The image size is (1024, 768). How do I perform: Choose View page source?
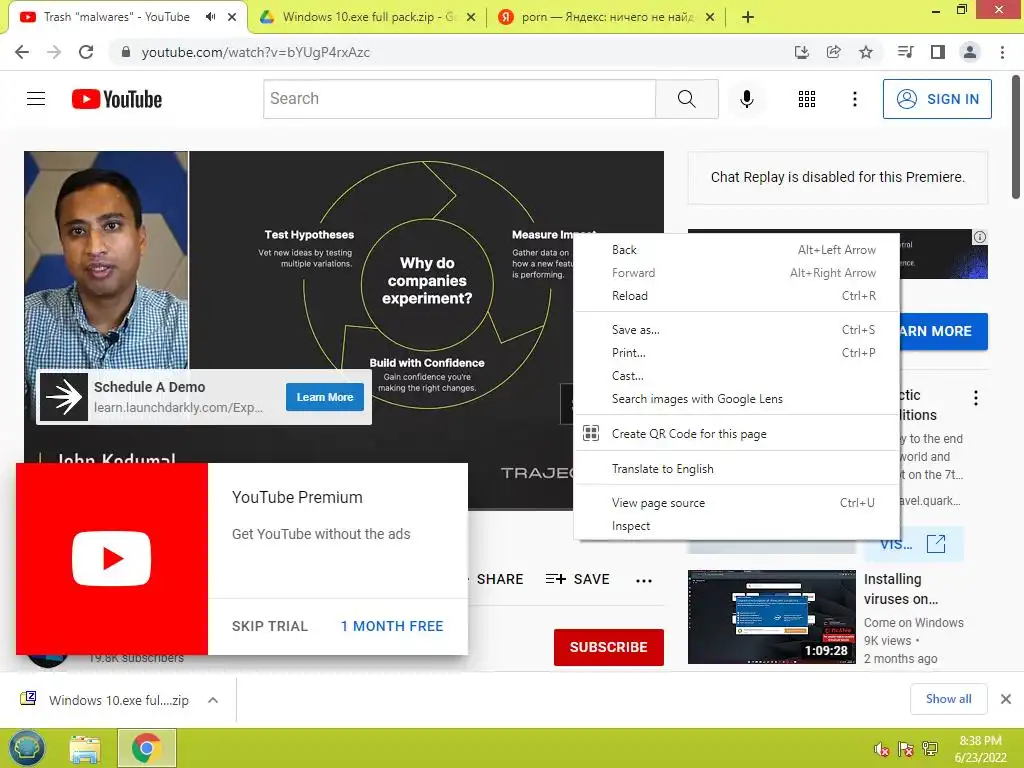737,503
